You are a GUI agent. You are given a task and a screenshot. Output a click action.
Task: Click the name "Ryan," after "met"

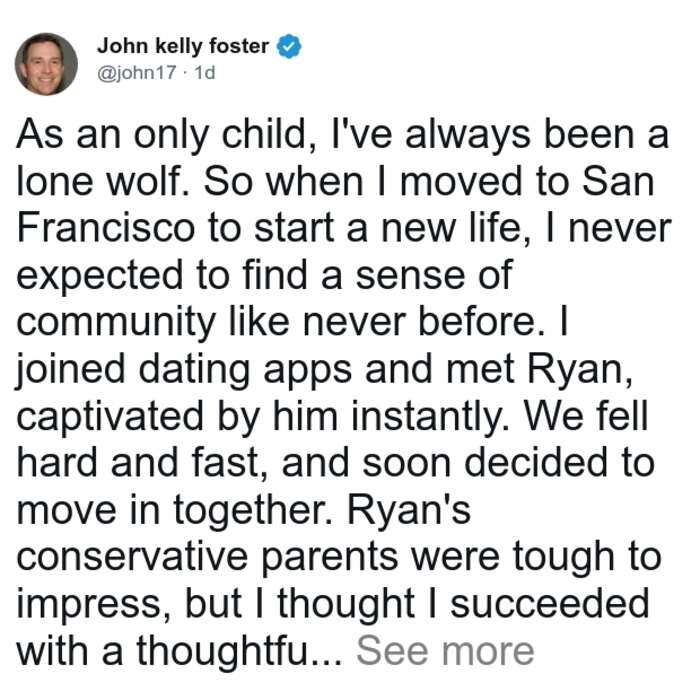click(580, 371)
